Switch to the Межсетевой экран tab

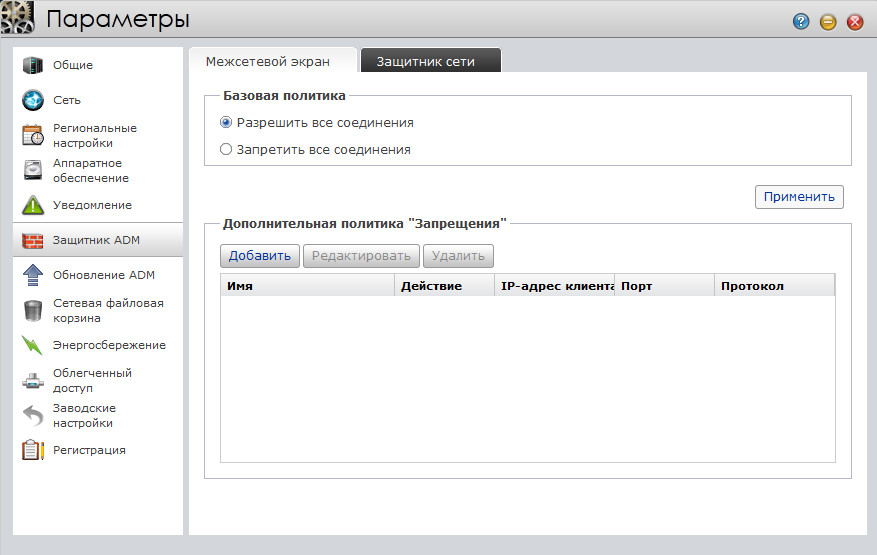(267, 62)
